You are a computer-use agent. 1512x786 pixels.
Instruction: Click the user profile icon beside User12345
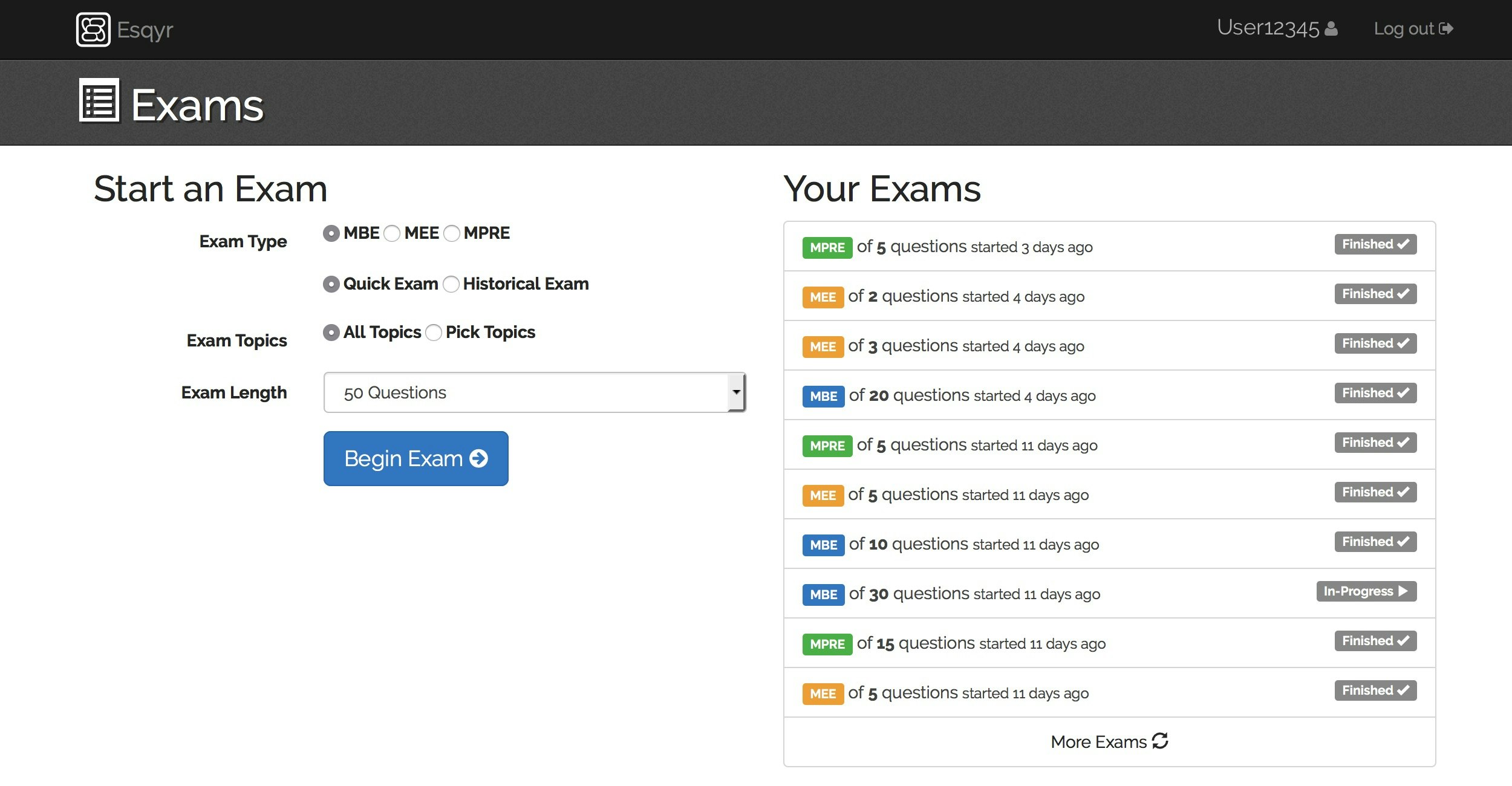[x=1331, y=29]
